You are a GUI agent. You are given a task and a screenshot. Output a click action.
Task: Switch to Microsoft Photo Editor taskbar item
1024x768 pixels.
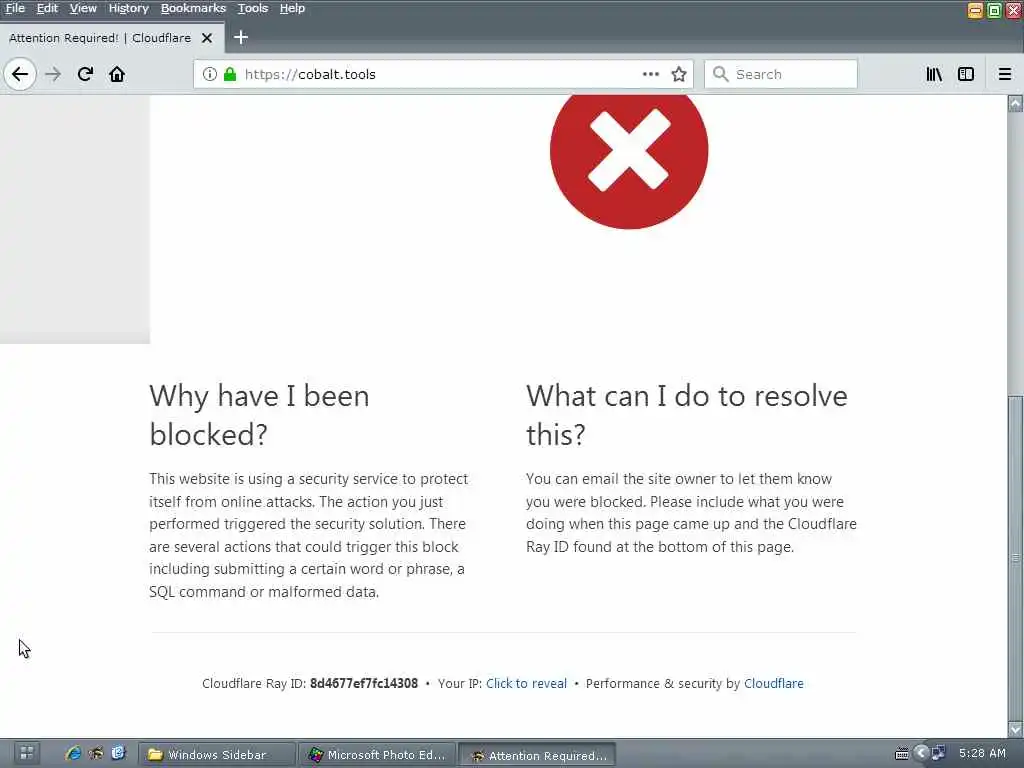tap(377, 755)
